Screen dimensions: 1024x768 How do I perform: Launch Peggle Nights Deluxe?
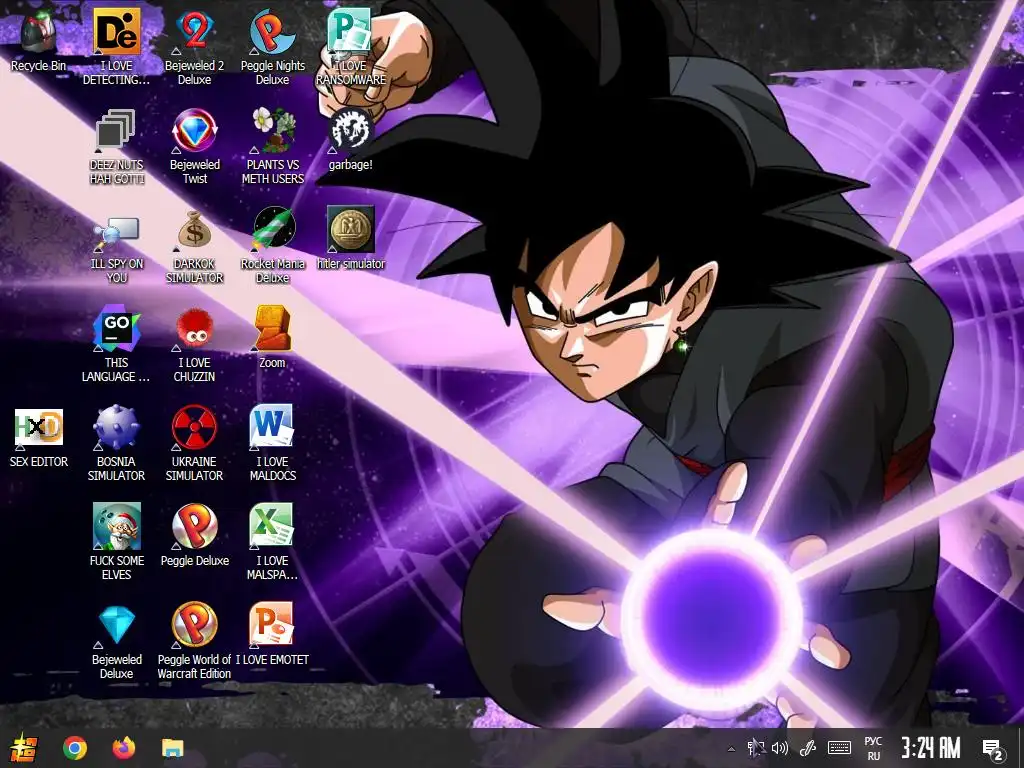tap(272, 46)
